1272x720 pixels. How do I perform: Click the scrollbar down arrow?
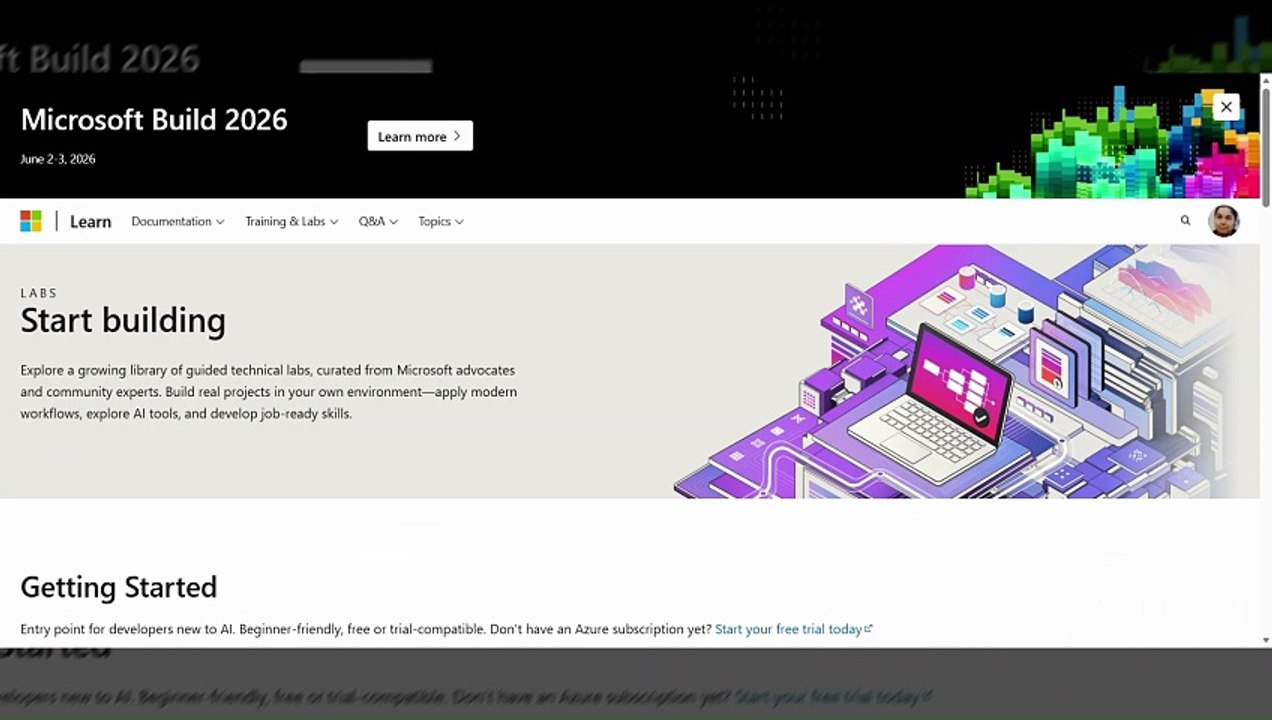coord(1266,640)
